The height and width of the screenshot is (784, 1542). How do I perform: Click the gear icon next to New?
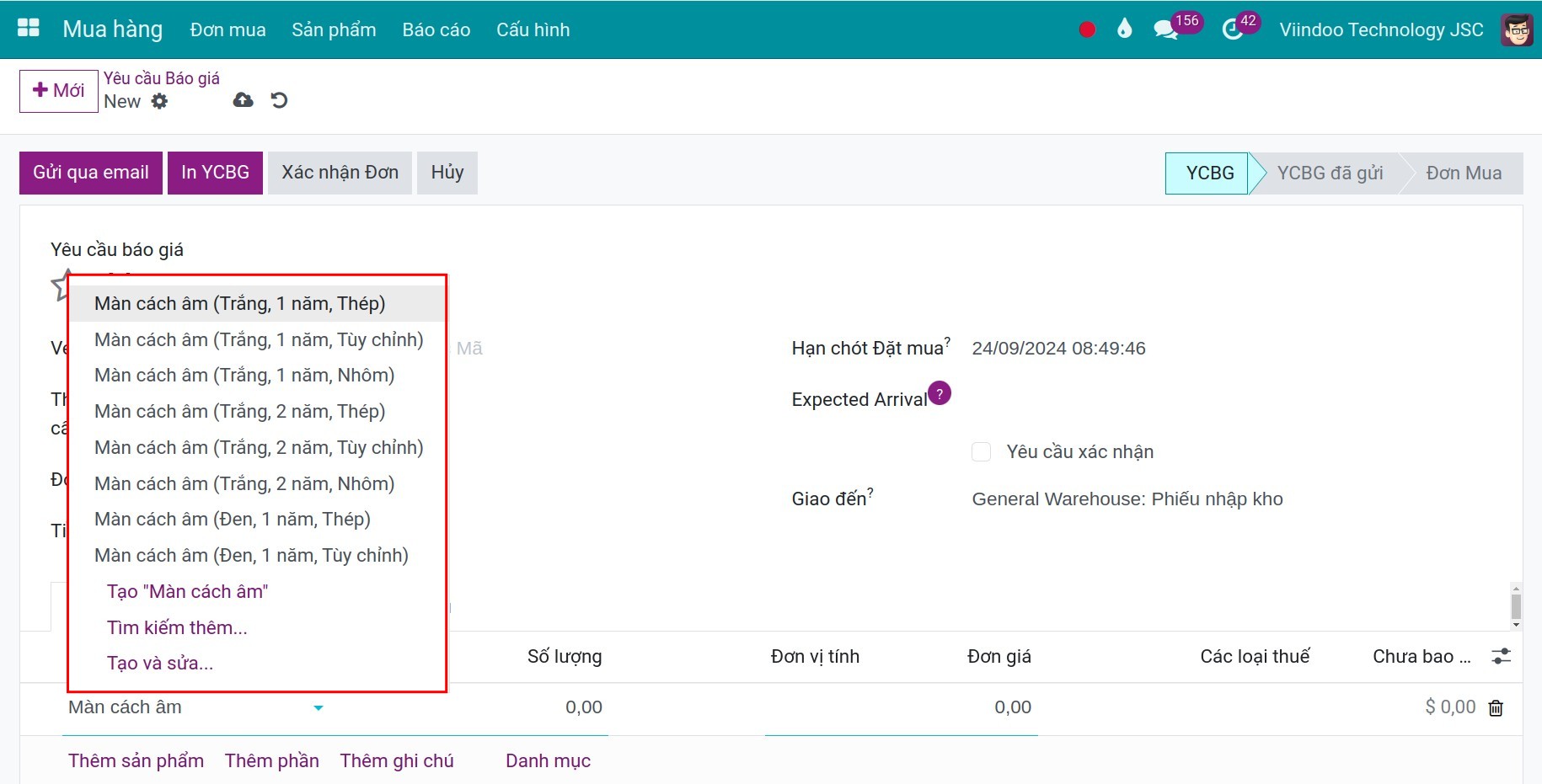(x=159, y=101)
